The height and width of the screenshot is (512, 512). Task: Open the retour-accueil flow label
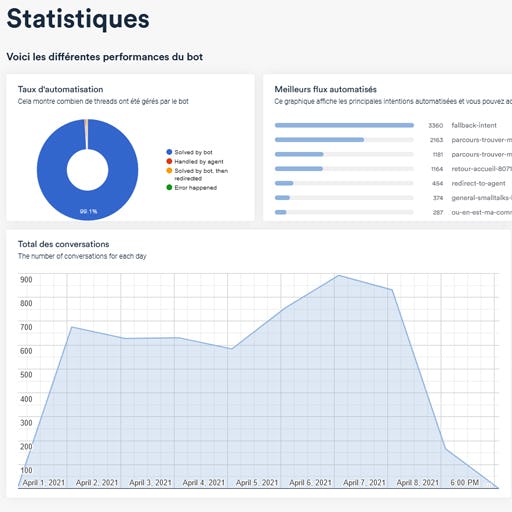pos(482,169)
